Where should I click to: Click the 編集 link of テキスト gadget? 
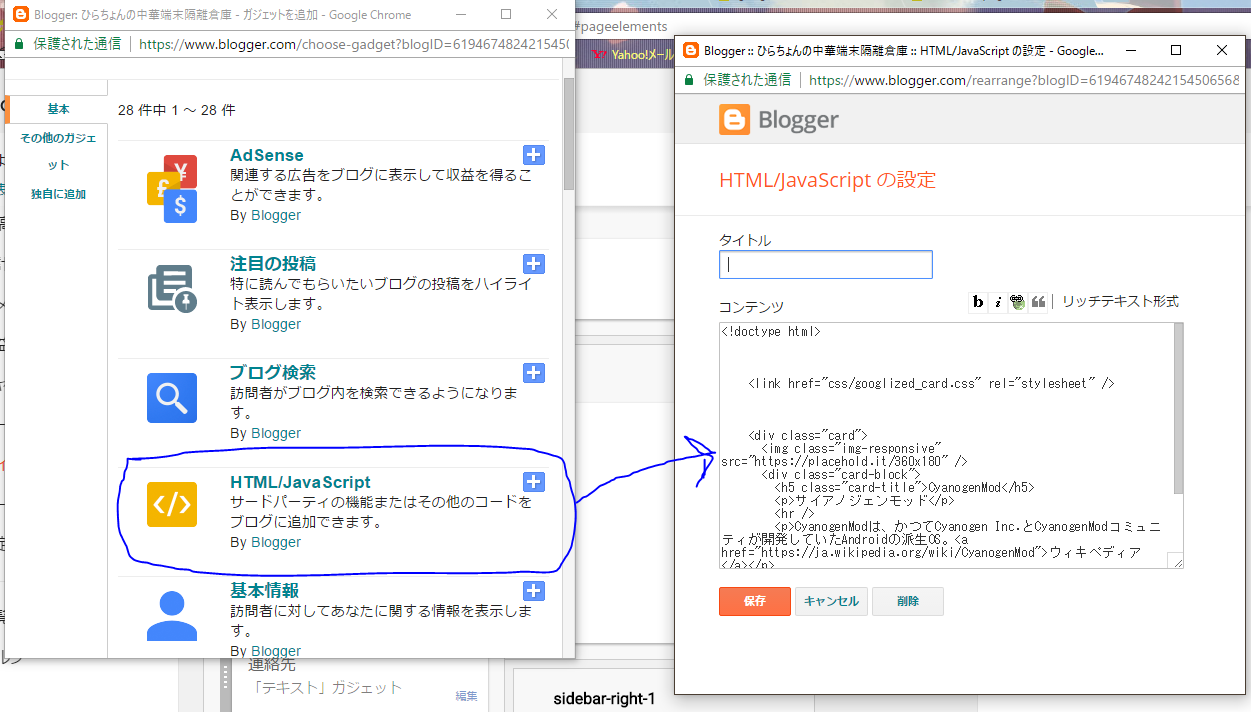click(x=467, y=696)
